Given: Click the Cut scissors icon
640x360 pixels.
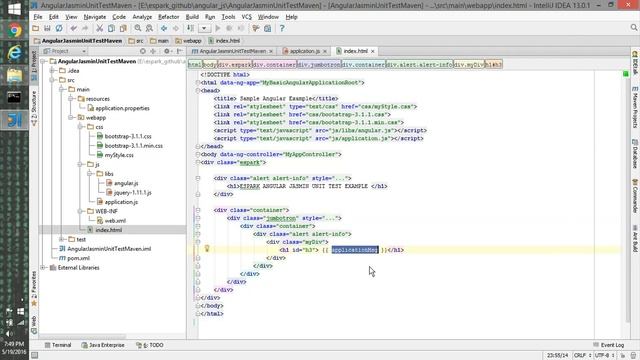Looking at the screenshot, I should tap(99, 28).
